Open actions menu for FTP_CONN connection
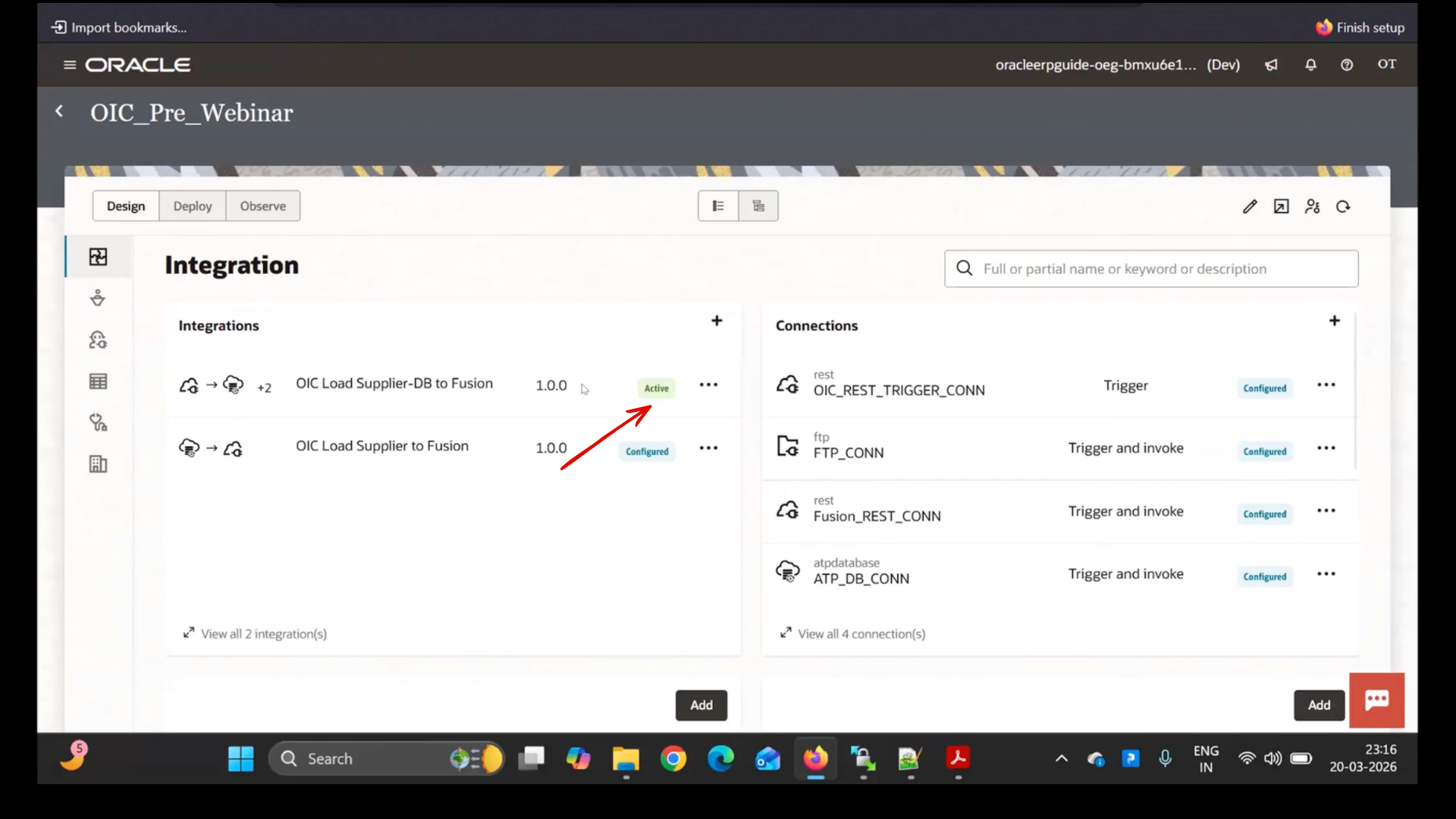The height and width of the screenshot is (819, 1456). pyautogui.click(x=1327, y=448)
